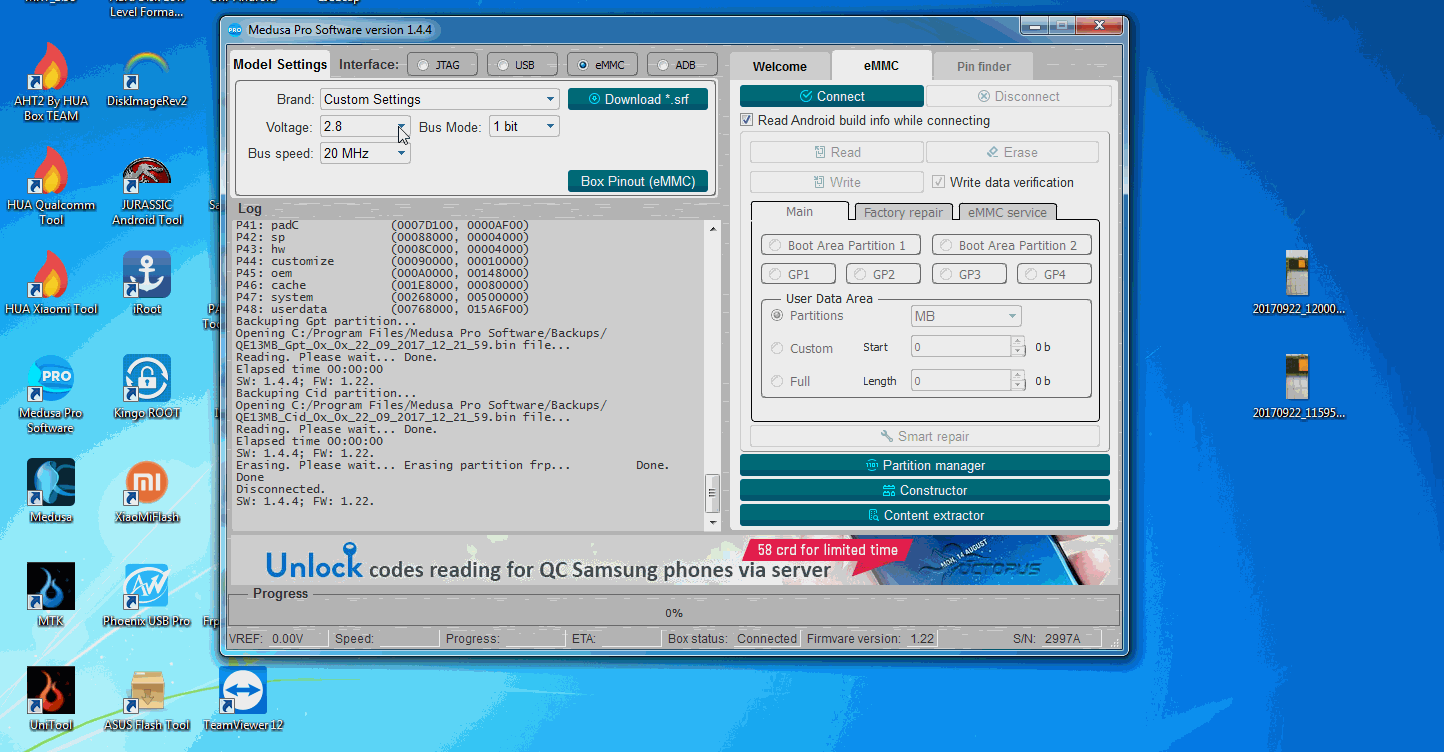Viewport: 1444px width, 752px height.
Task: Open the Content extractor
Action: tap(925, 515)
